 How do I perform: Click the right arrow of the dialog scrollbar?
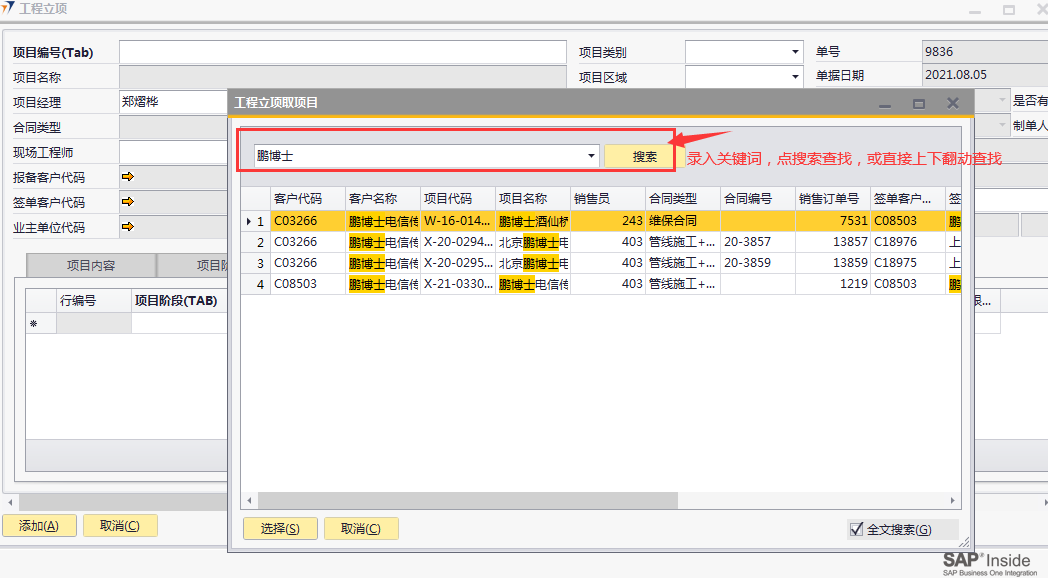pos(952,499)
